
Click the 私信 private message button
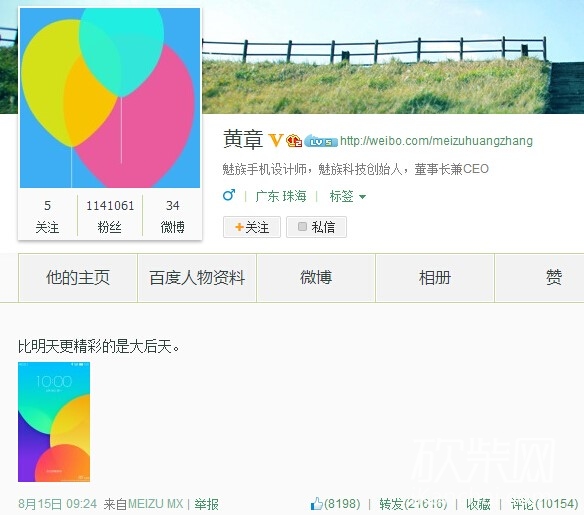coord(316,227)
